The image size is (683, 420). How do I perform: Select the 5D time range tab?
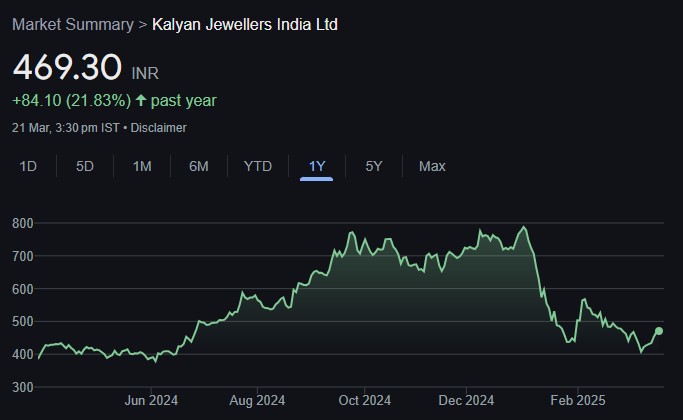85,166
